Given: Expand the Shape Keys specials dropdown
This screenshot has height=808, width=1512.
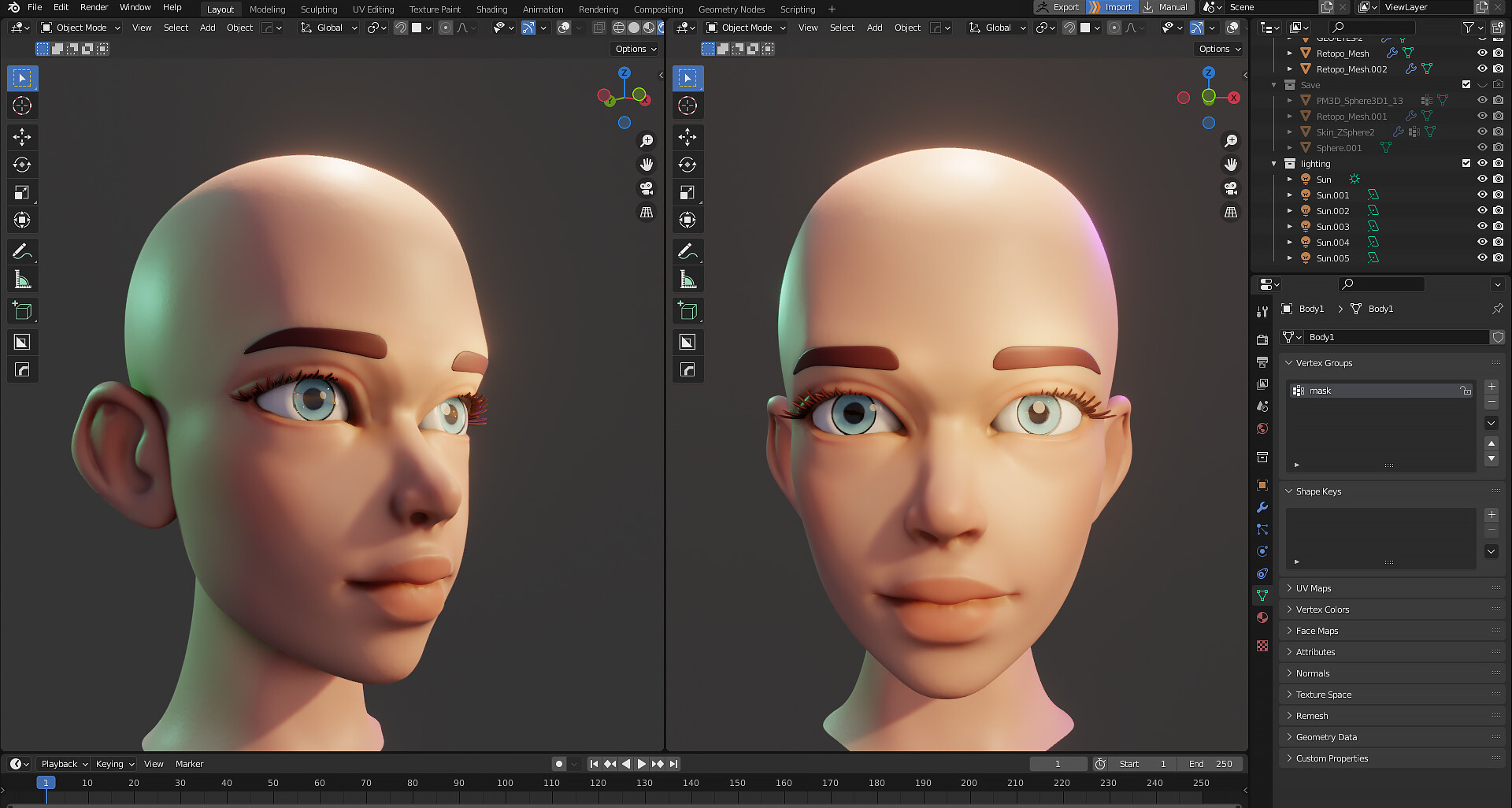Looking at the screenshot, I should [x=1491, y=551].
